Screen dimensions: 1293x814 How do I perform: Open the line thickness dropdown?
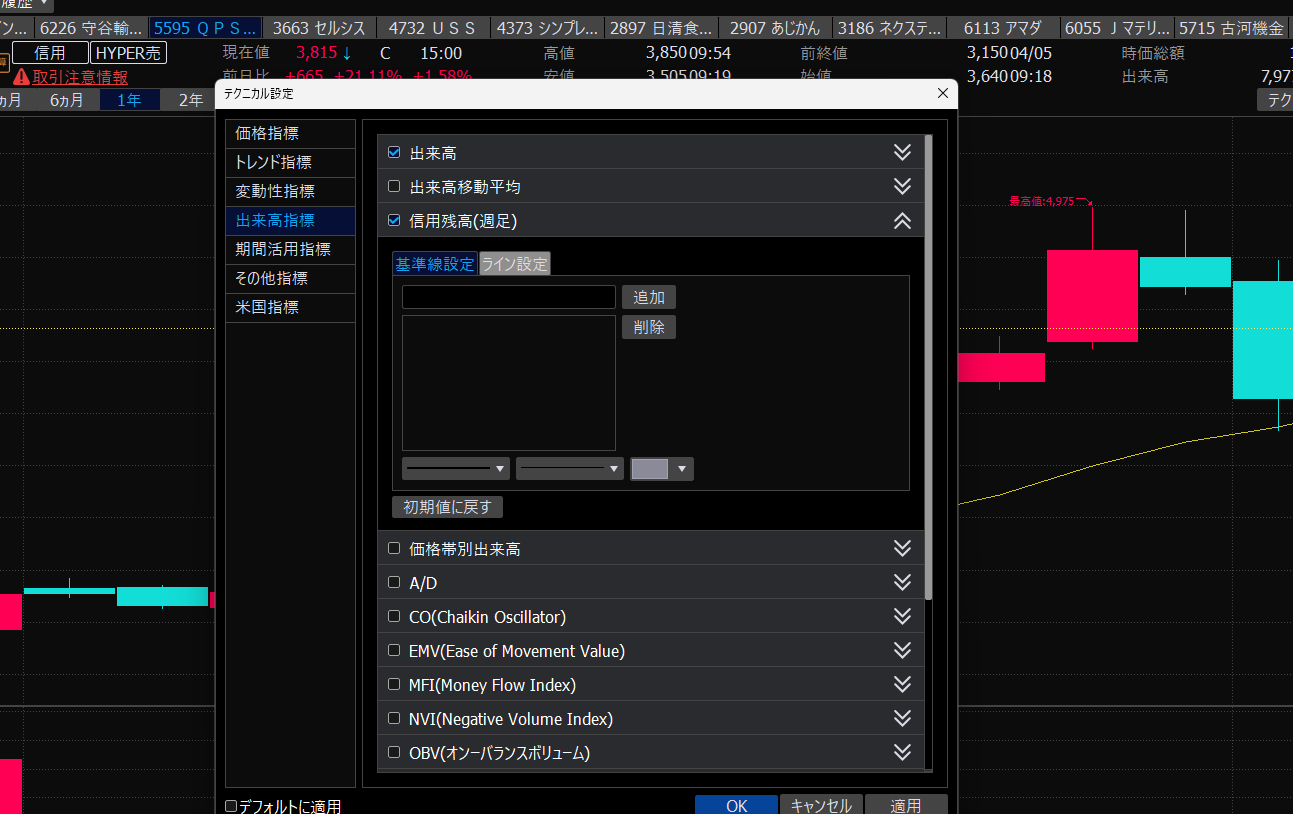pos(569,468)
